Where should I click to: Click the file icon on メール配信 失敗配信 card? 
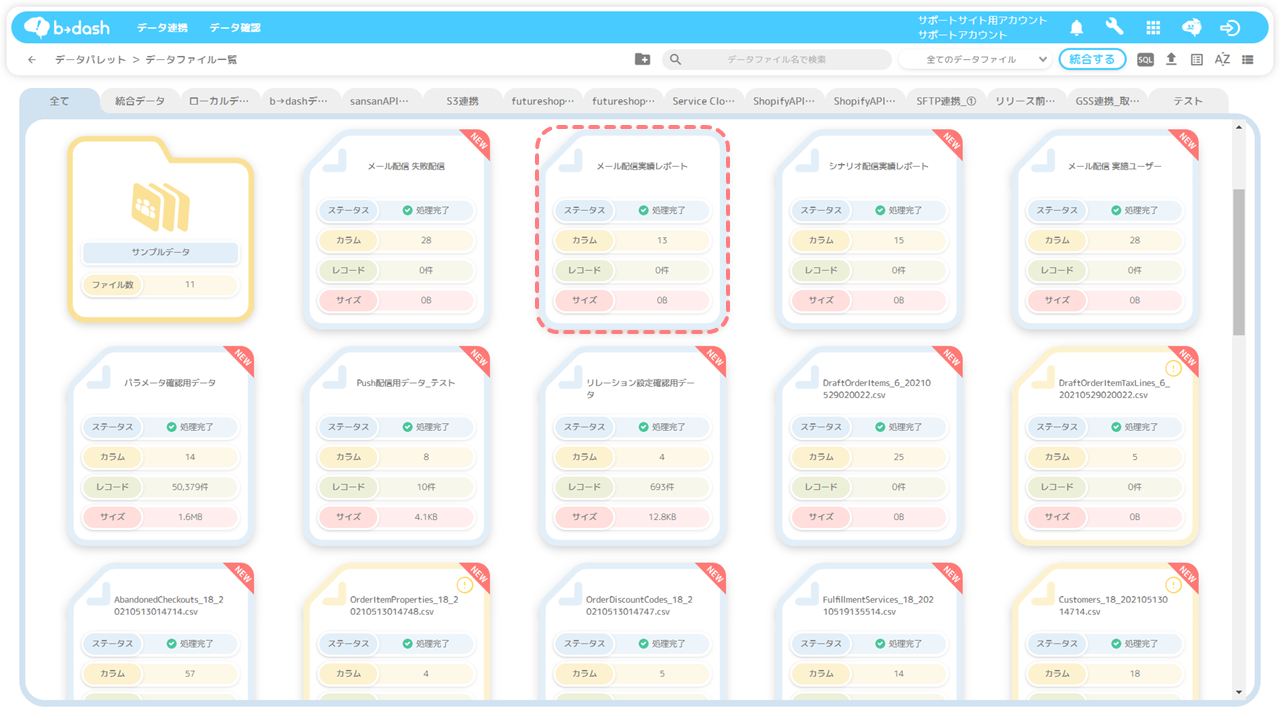pos(334,160)
